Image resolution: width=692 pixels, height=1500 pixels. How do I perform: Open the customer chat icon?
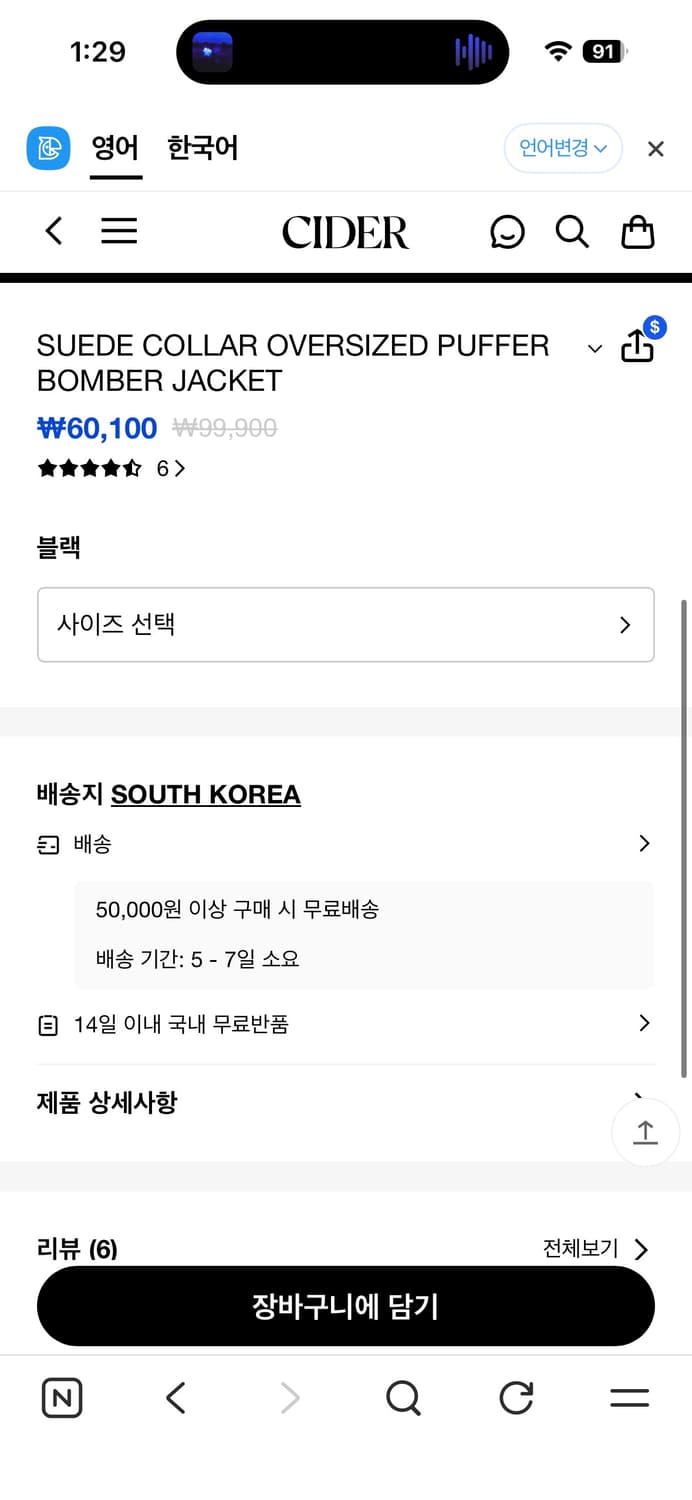click(x=508, y=231)
